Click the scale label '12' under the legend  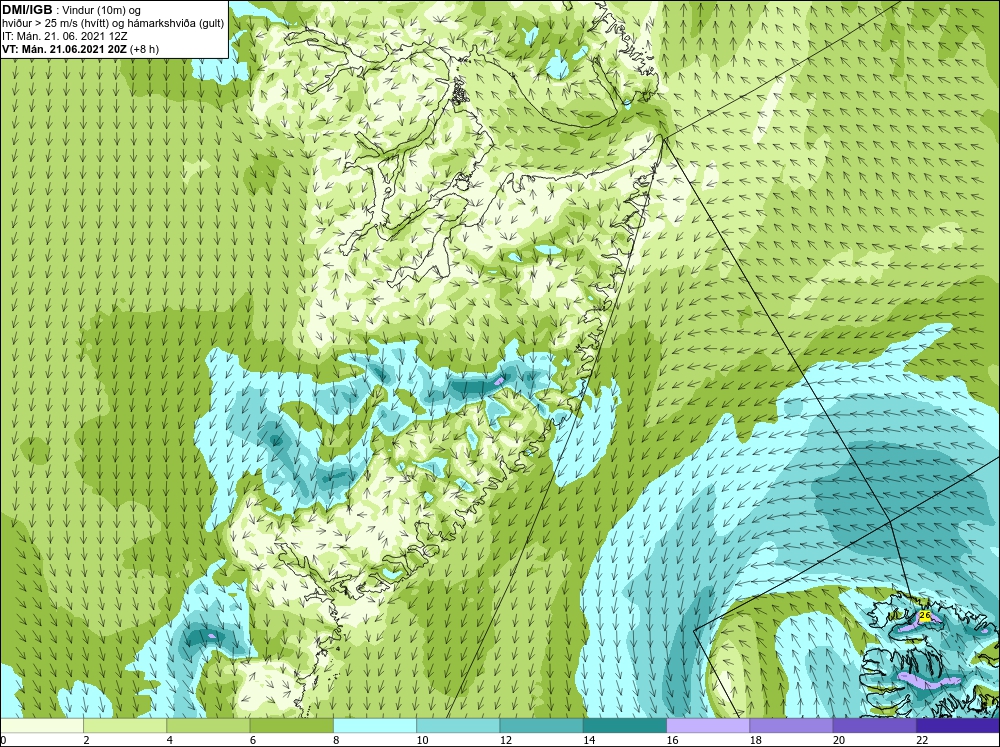(506, 740)
